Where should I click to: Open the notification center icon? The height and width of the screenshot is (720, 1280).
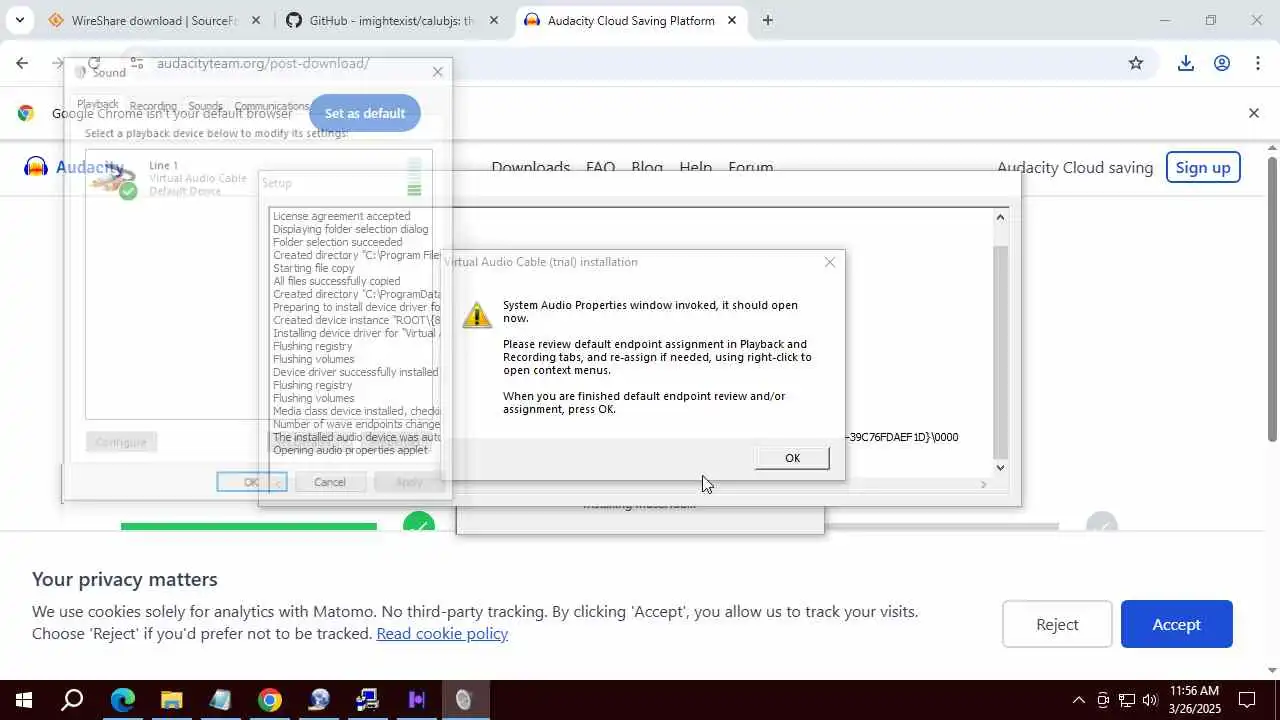pos(1247,699)
